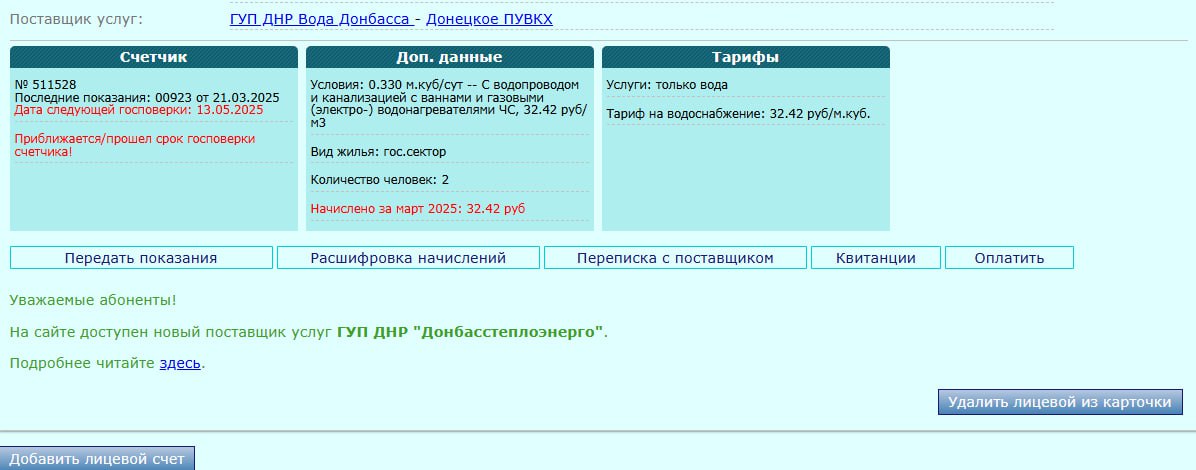The height and width of the screenshot is (470, 1196).
Task: Click the Приближается/прошел срок госповерки warning
Action: pyautogui.click(x=135, y=145)
